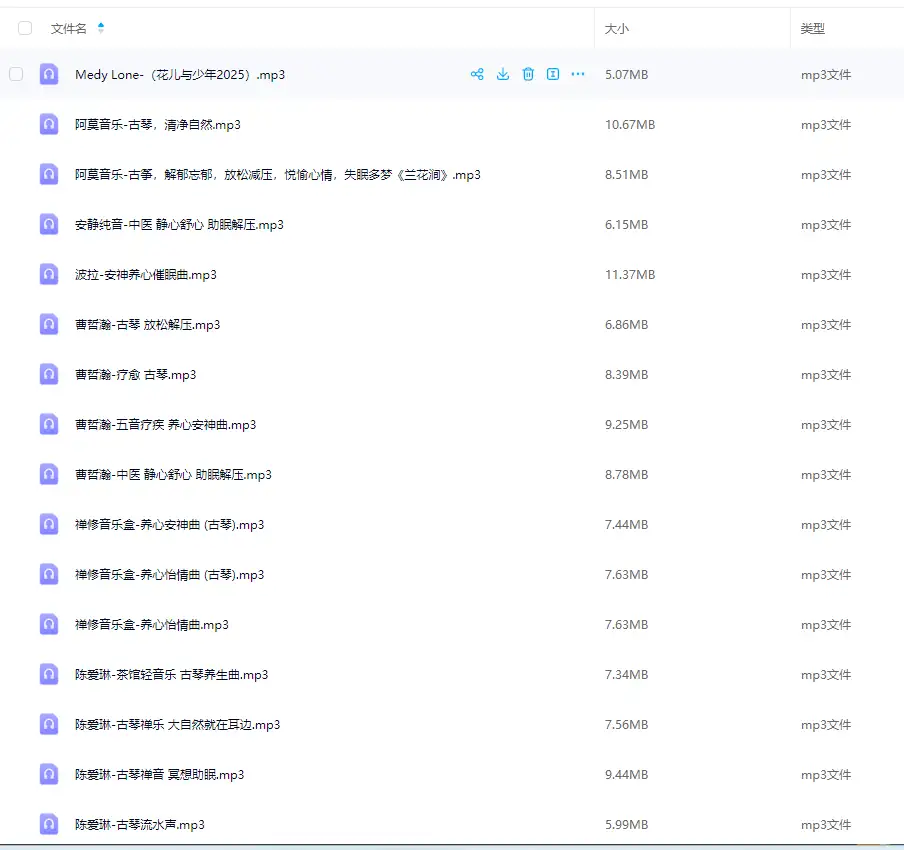
Task: Click headphone icon of 安静纯音-中医 静心舒心 file
Action: (x=49, y=224)
